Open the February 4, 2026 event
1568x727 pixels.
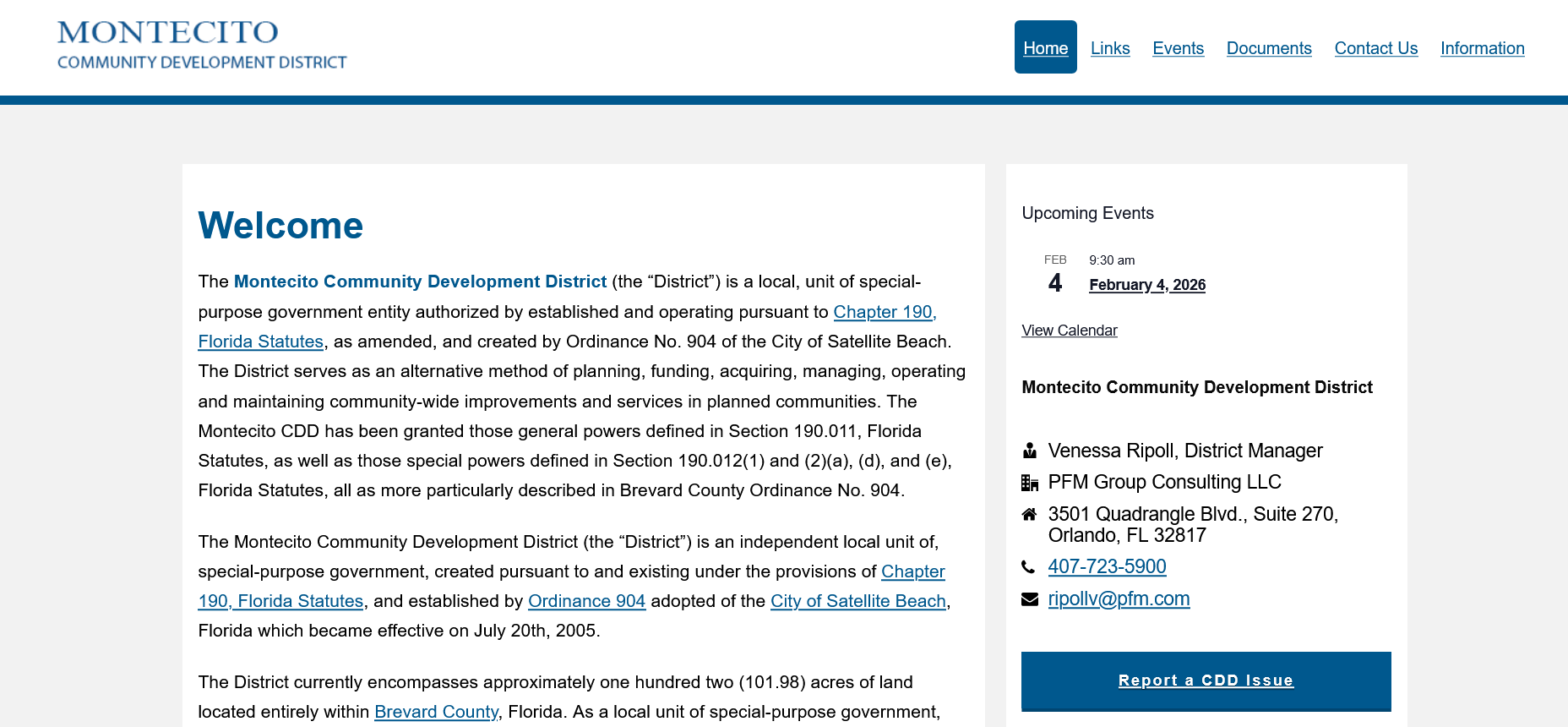coord(1146,285)
